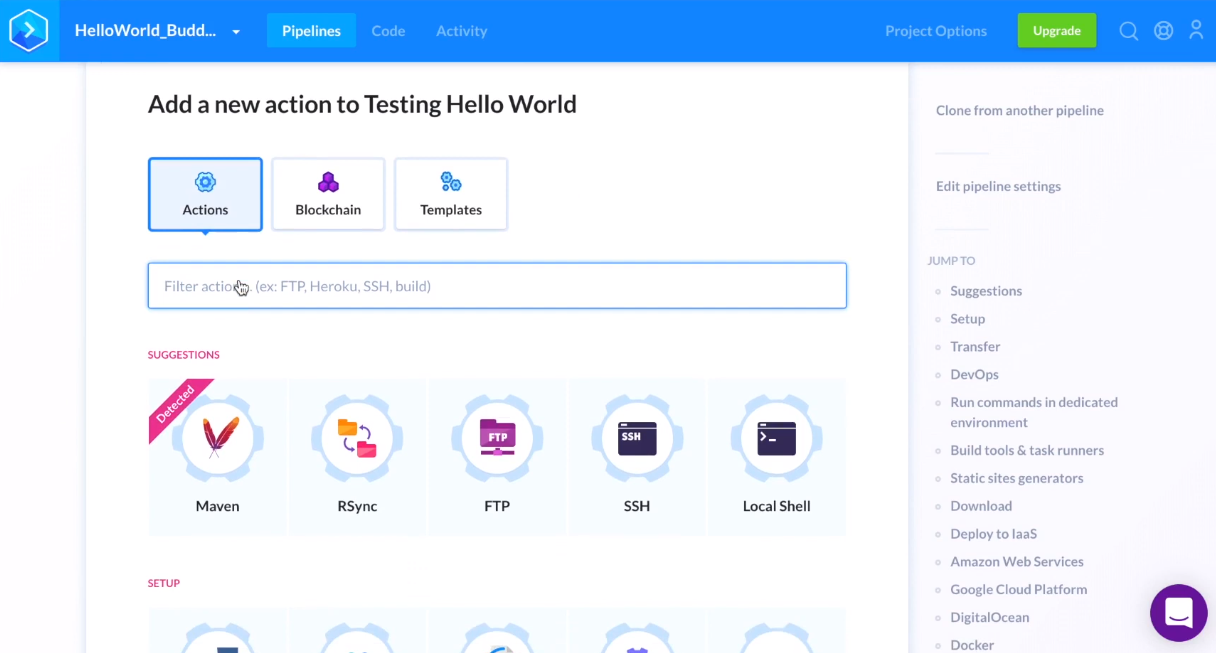The width and height of the screenshot is (1216, 653).
Task: Open the Activity section
Action: [x=461, y=30]
